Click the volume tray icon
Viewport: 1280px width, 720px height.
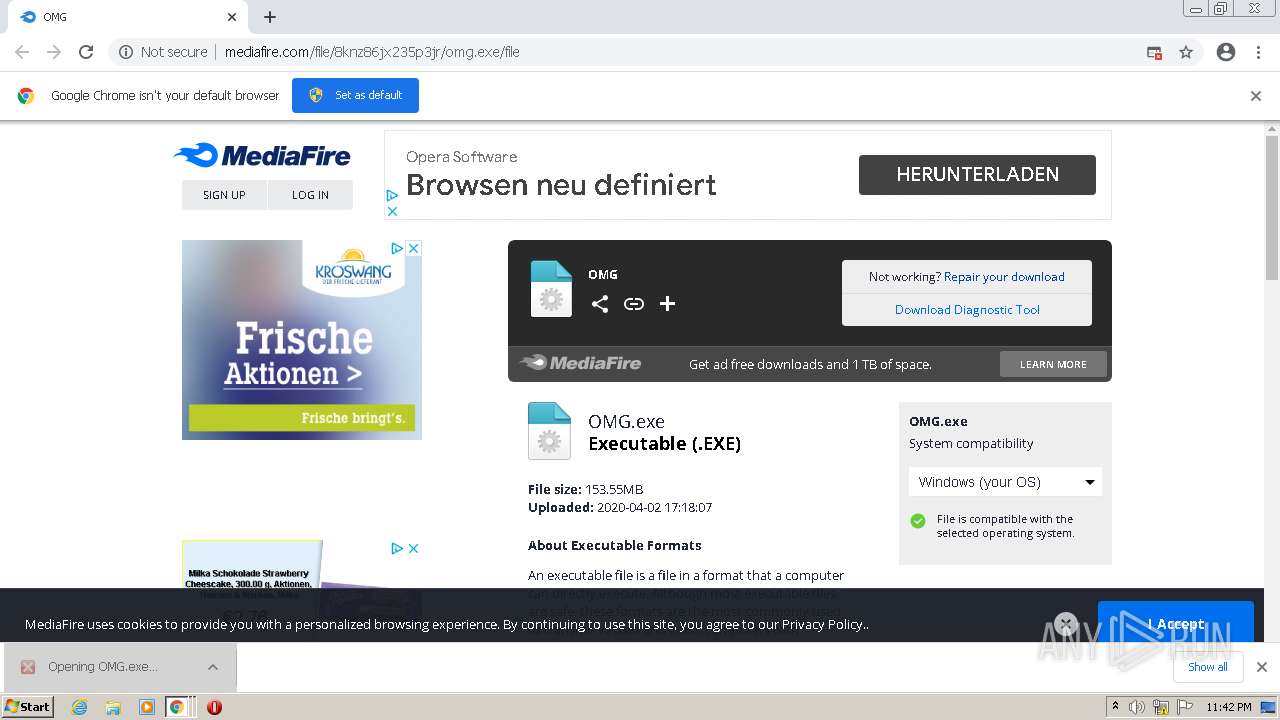click(1137, 707)
